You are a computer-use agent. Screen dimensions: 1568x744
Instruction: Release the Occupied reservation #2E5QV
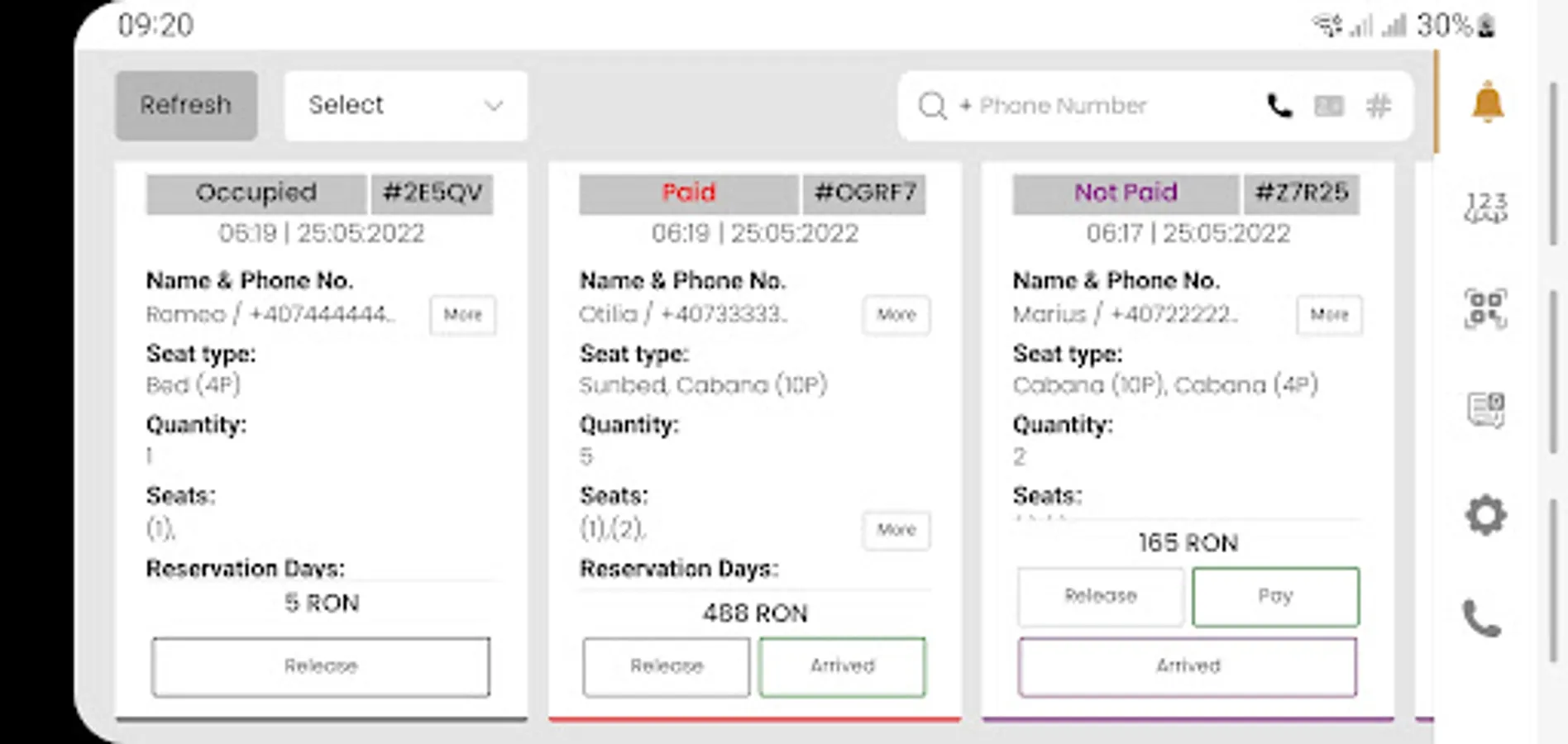321,666
